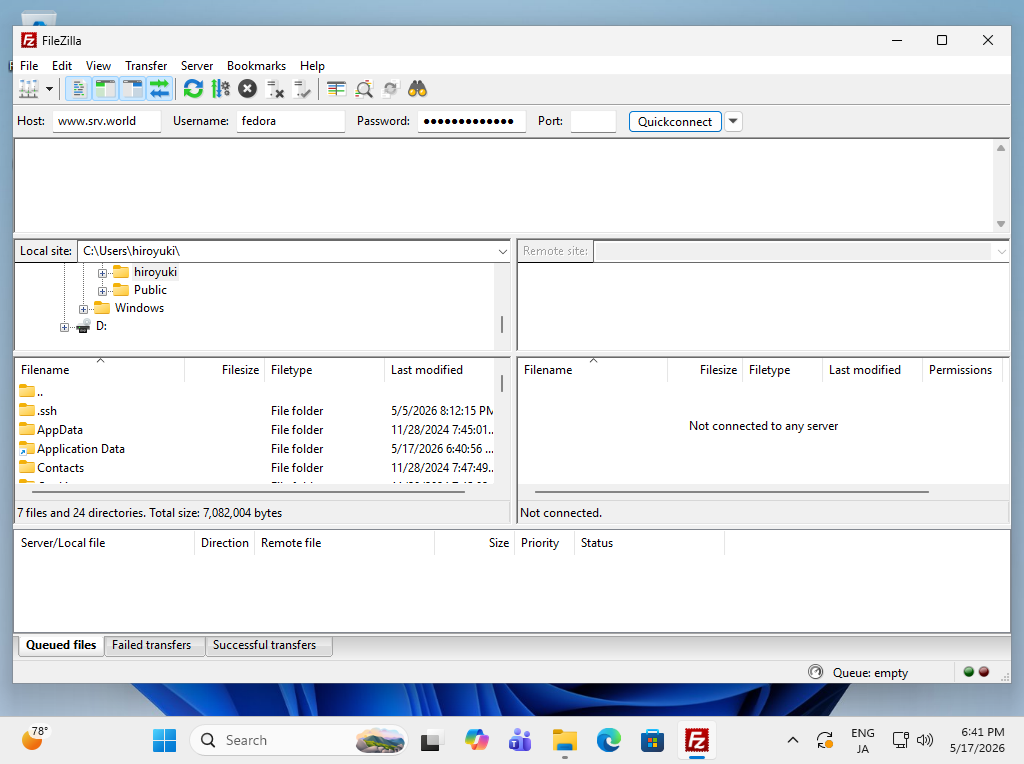The width and height of the screenshot is (1024, 764).
Task: Open the Site Manager dropdown arrow
Action: click(x=49, y=89)
